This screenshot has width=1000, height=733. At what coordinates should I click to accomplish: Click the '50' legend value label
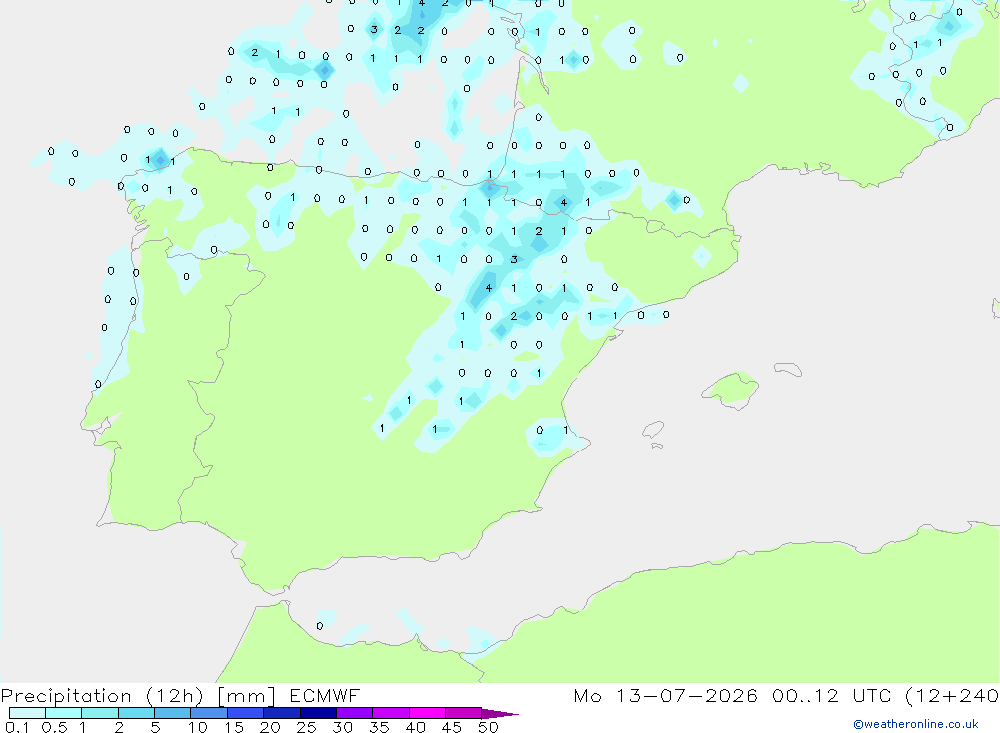(x=488, y=727)
